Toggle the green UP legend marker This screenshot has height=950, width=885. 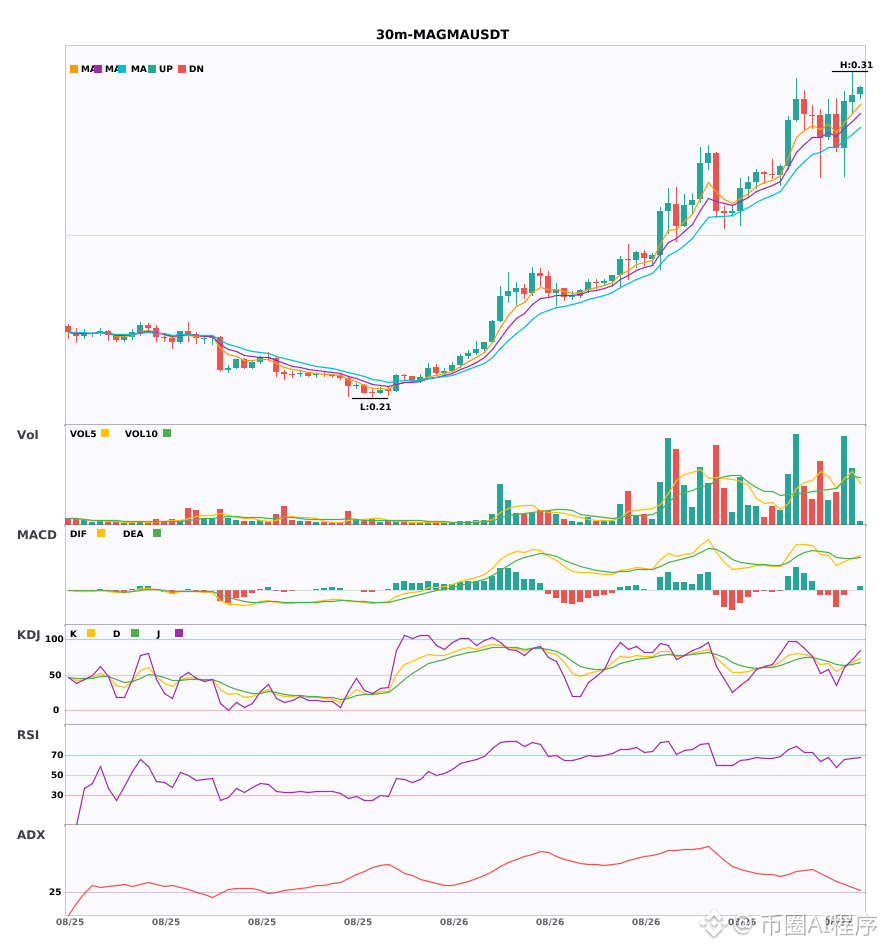pyautogui.click(x=152, y=69)
